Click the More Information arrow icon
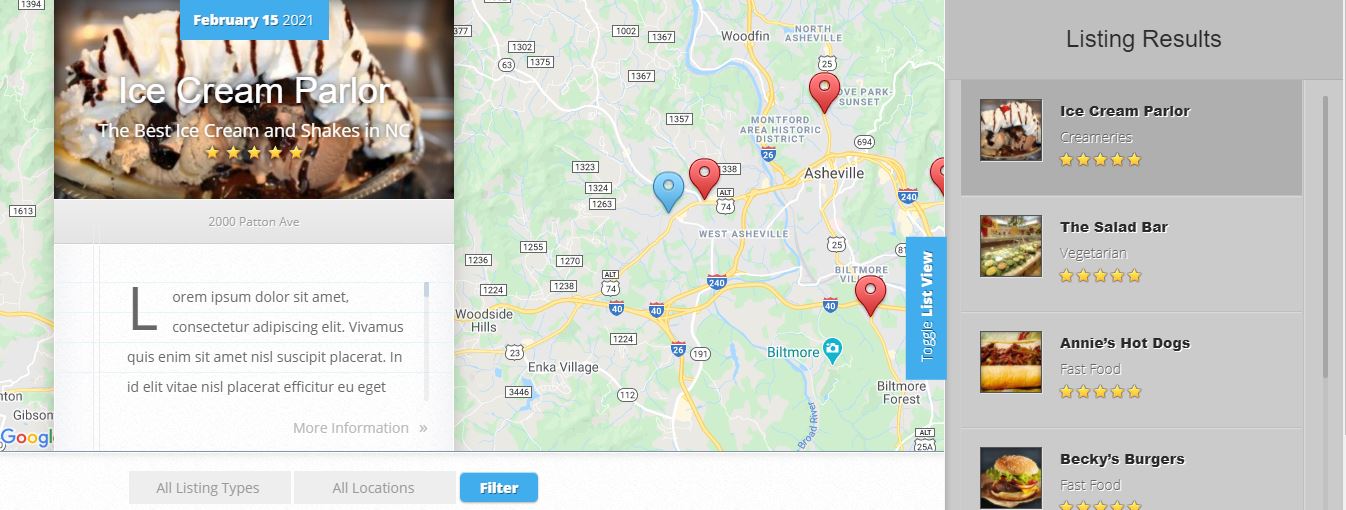This screenshot has height=510, width=1346. pyautogui.click(x=423, y=428)
